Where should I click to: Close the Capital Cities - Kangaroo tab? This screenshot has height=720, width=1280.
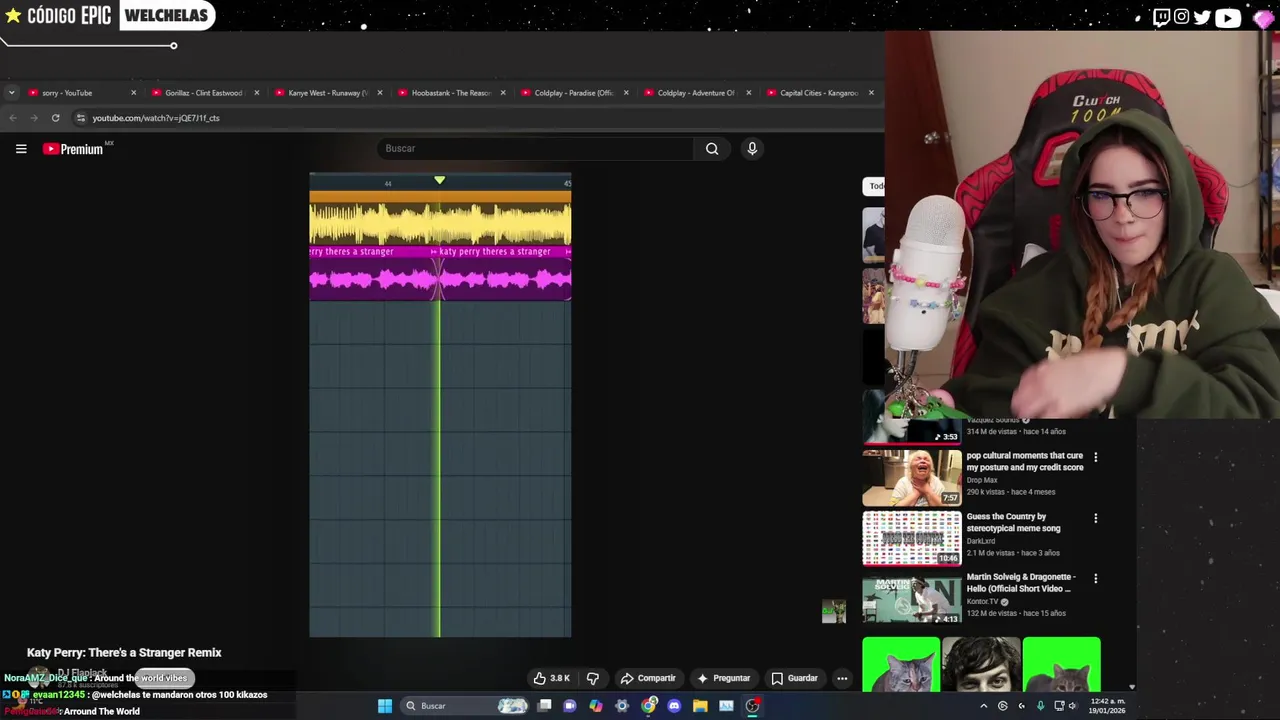click(871, 93)
